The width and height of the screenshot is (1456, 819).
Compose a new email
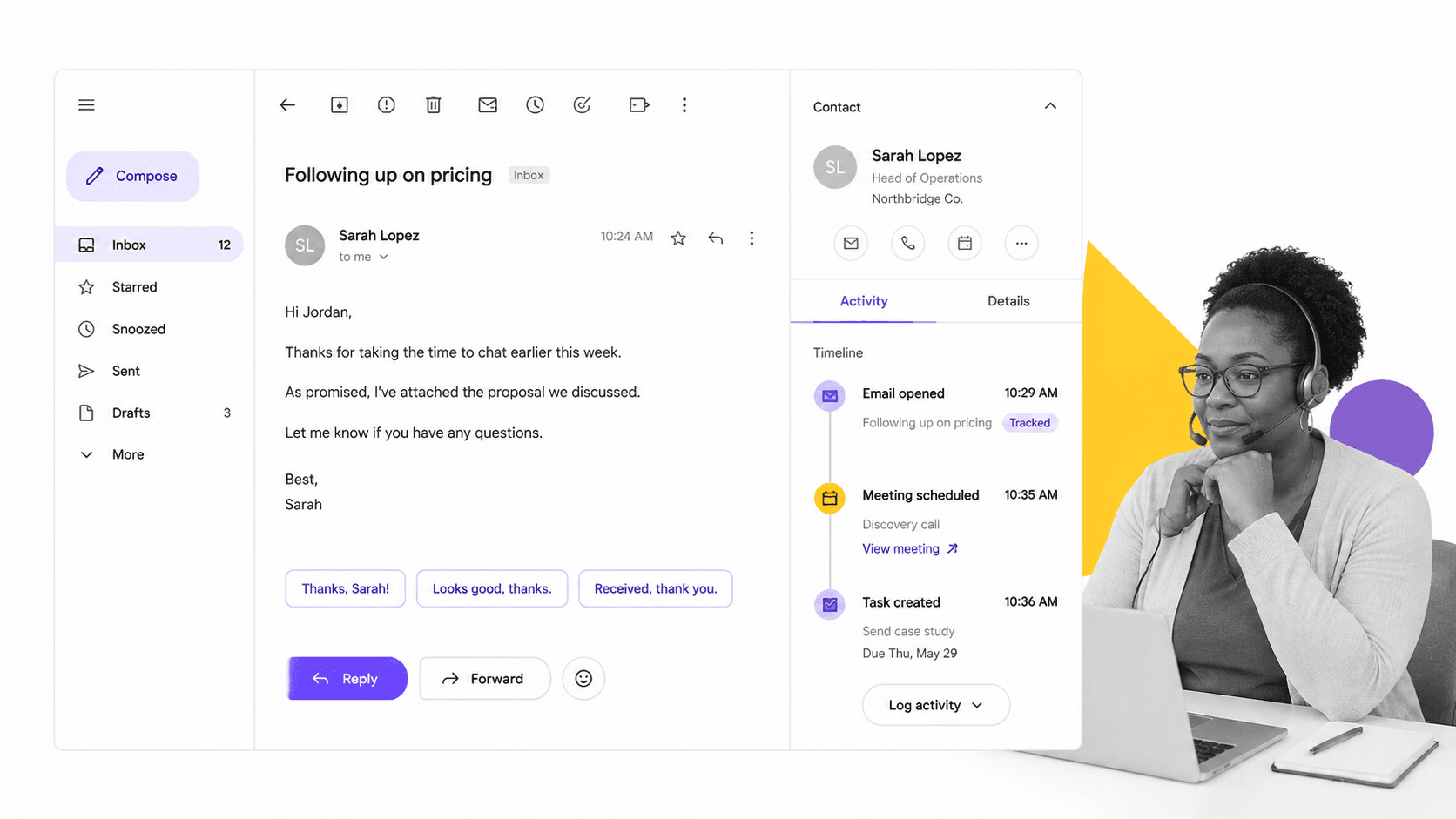pyautogui.click(x=133, y=176)
